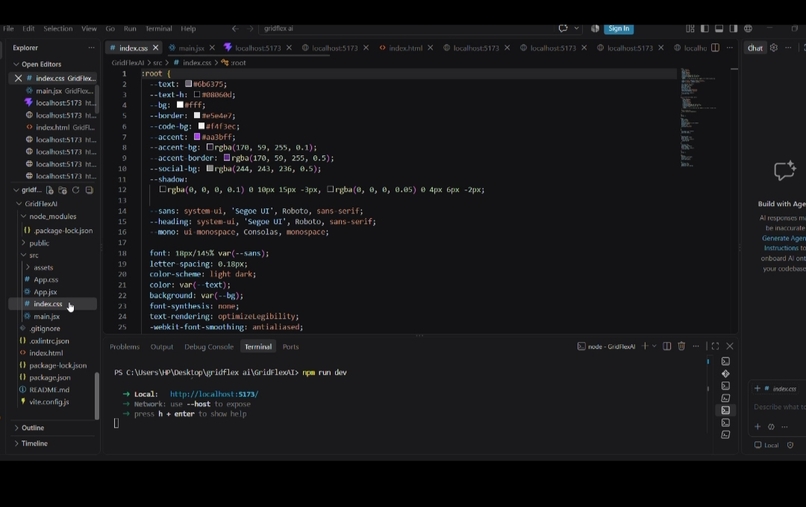Open vite.config.js in the explorer
Image resolution: width=806 pixels, height=507 pixels.
(x=49, y=402)
